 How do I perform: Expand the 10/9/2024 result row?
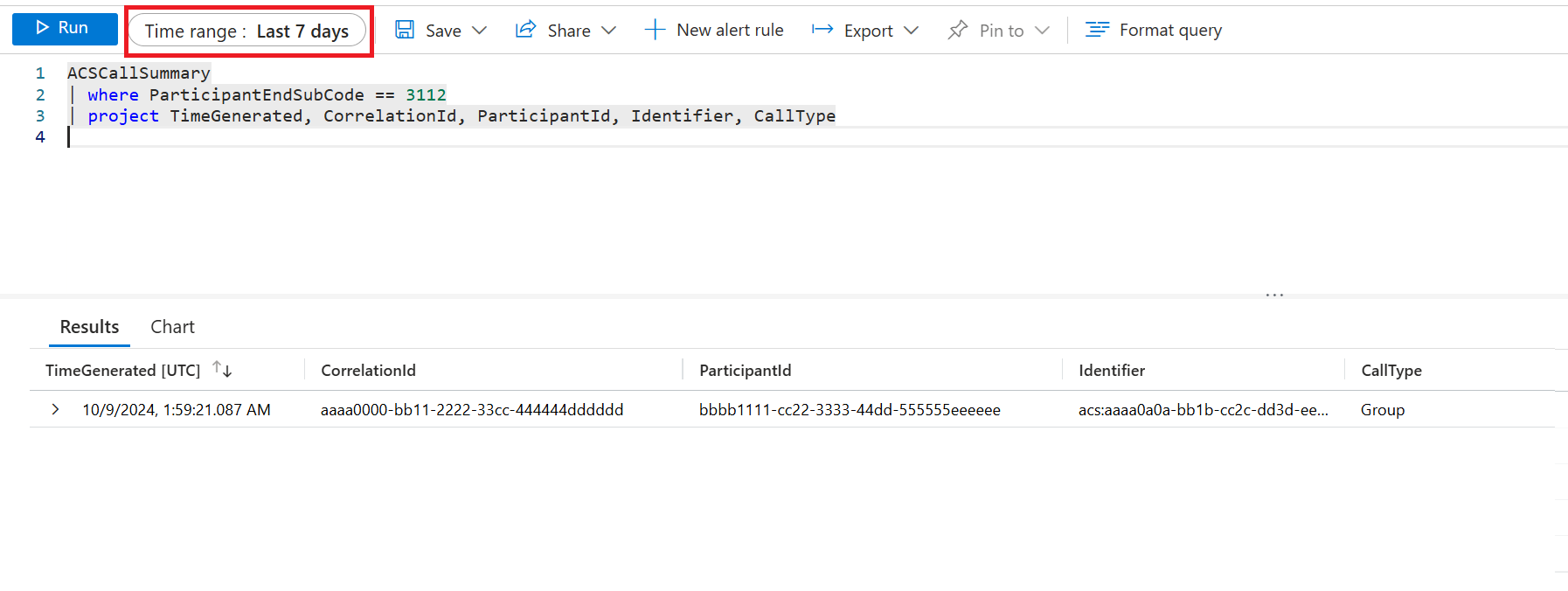click(x=56, y=409)
